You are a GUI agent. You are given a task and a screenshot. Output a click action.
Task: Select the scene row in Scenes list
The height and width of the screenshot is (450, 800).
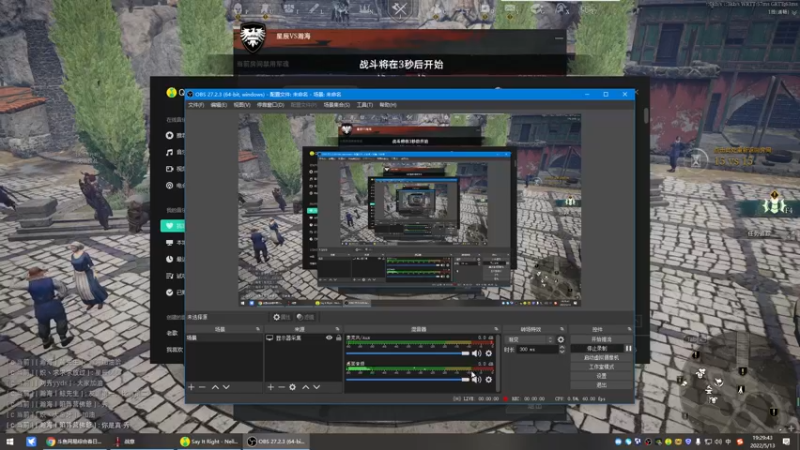pos(224,338)
